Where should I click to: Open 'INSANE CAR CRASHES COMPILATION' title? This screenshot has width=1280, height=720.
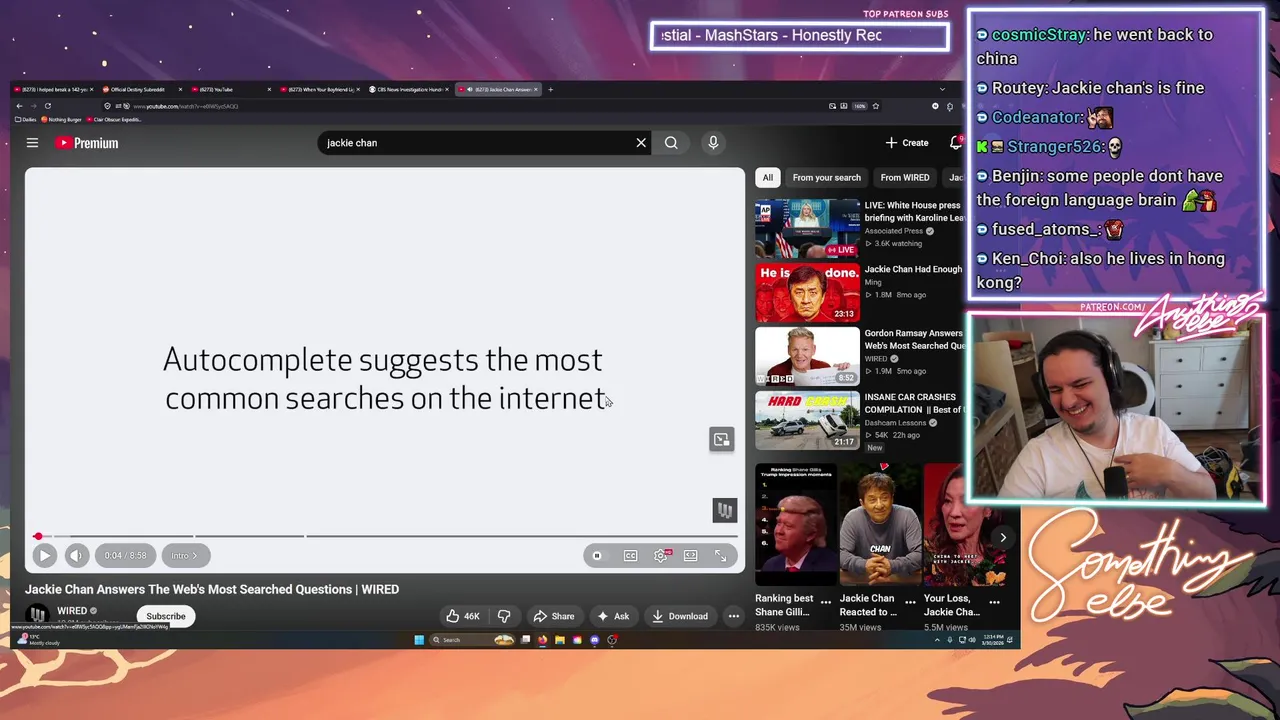tap(912, 403)
